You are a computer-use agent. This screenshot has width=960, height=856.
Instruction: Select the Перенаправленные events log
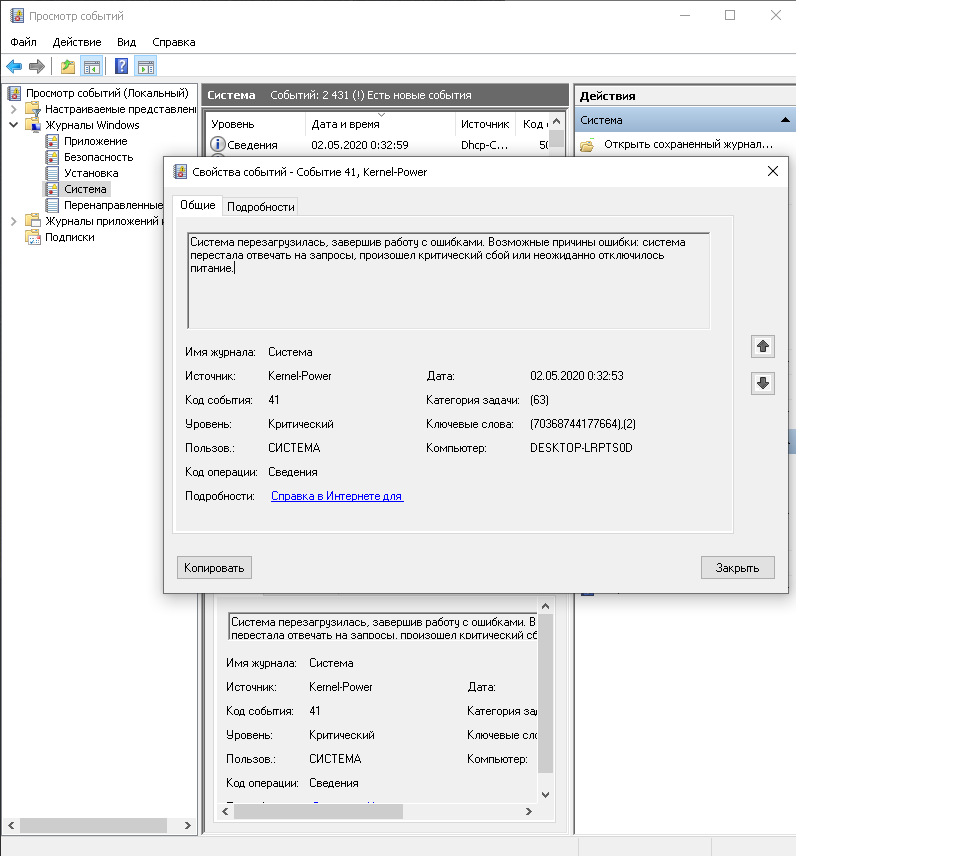(x=113, y=205)
